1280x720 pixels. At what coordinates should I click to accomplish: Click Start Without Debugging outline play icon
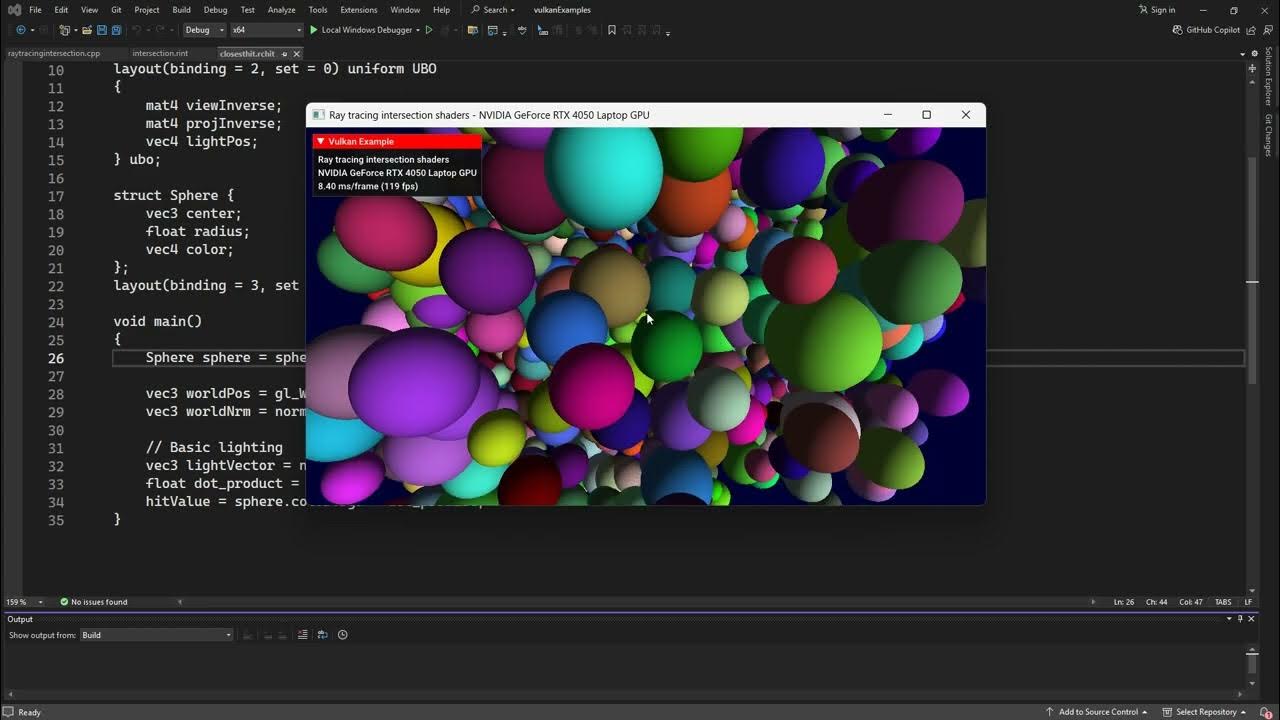(429, 30)
